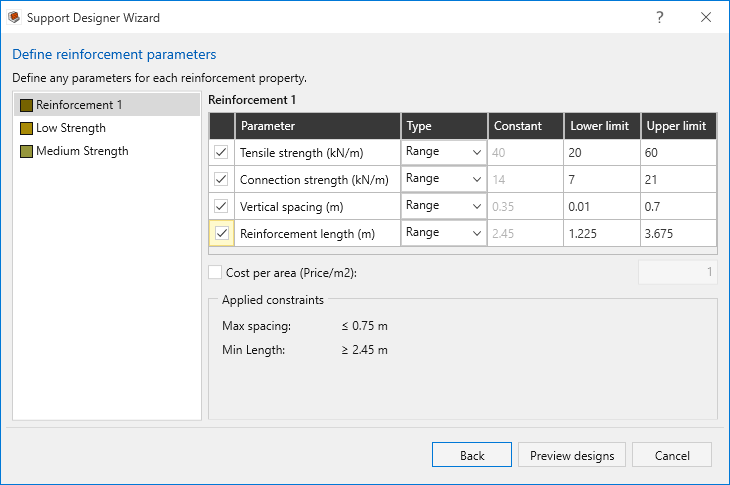Viewport: 730px width, 485px height.
Task: Open the Type dropdown for Vertical spacing
Action: 444,206
